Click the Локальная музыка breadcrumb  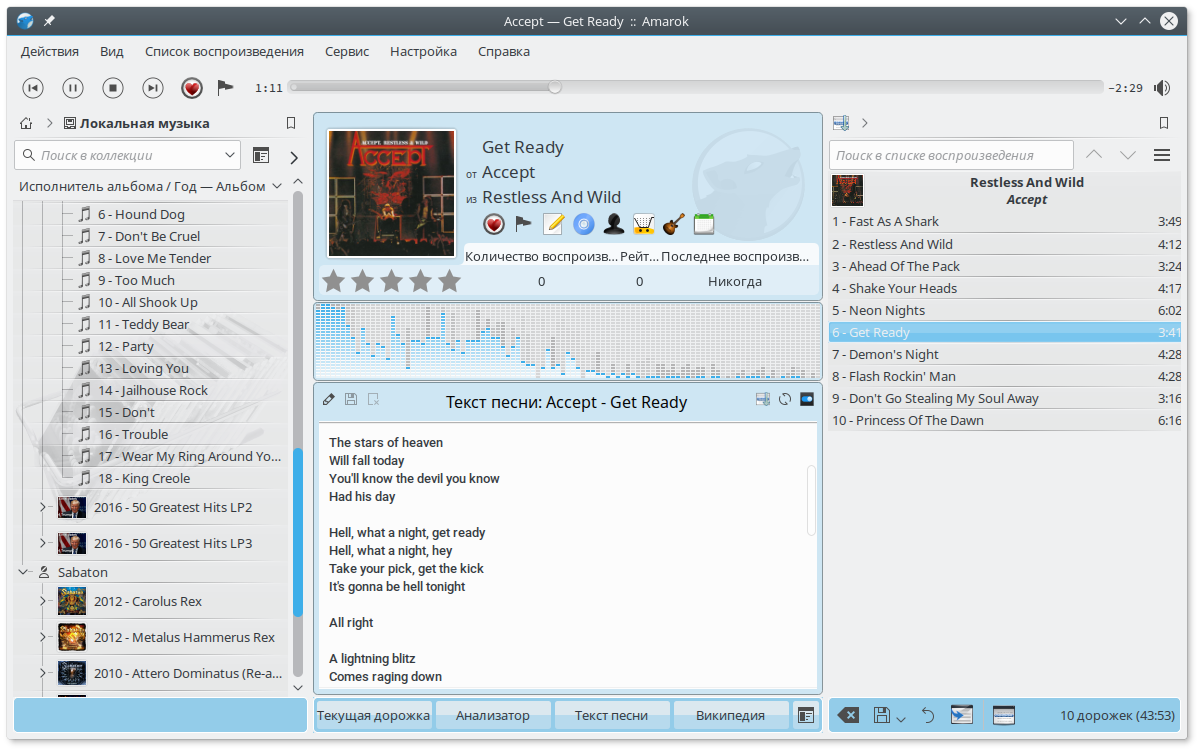(137, 124)
